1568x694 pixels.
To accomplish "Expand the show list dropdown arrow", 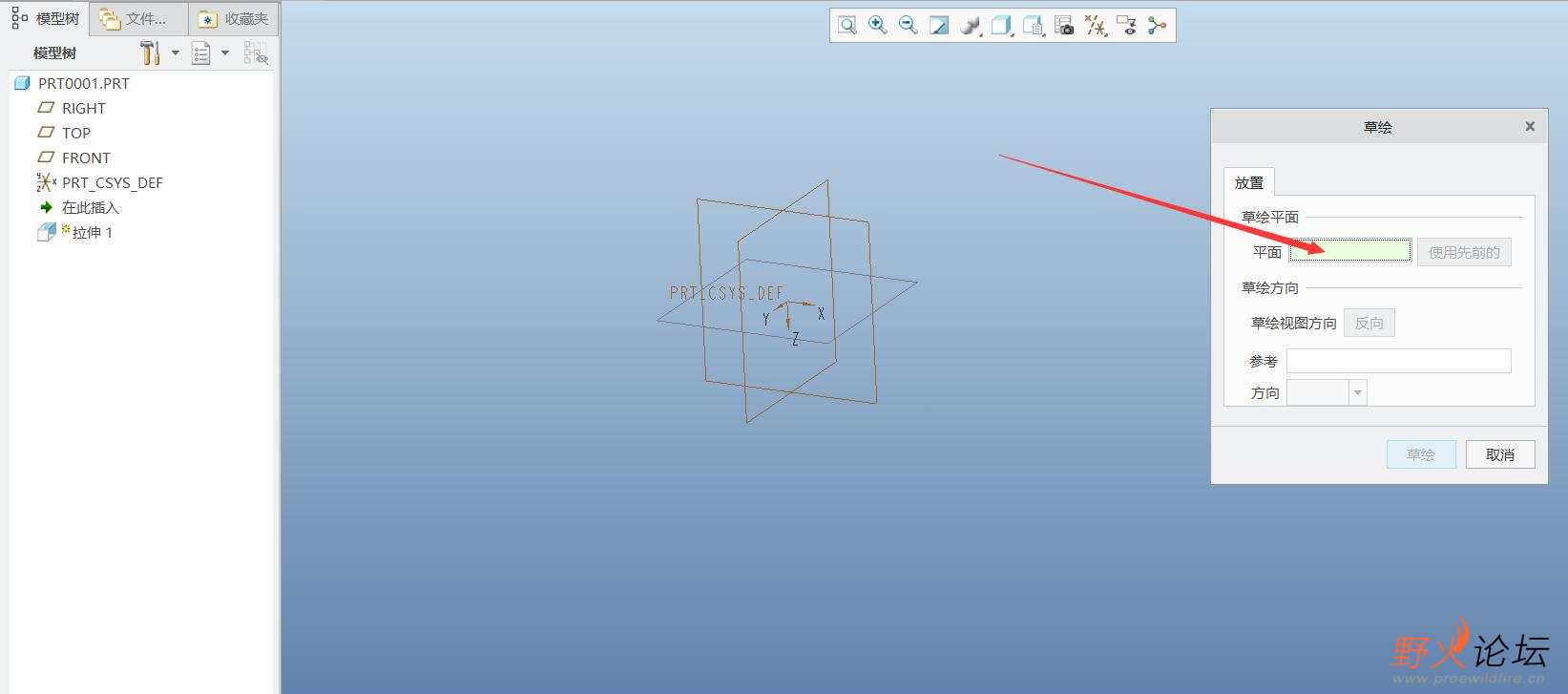I will [x=225, y=53].
